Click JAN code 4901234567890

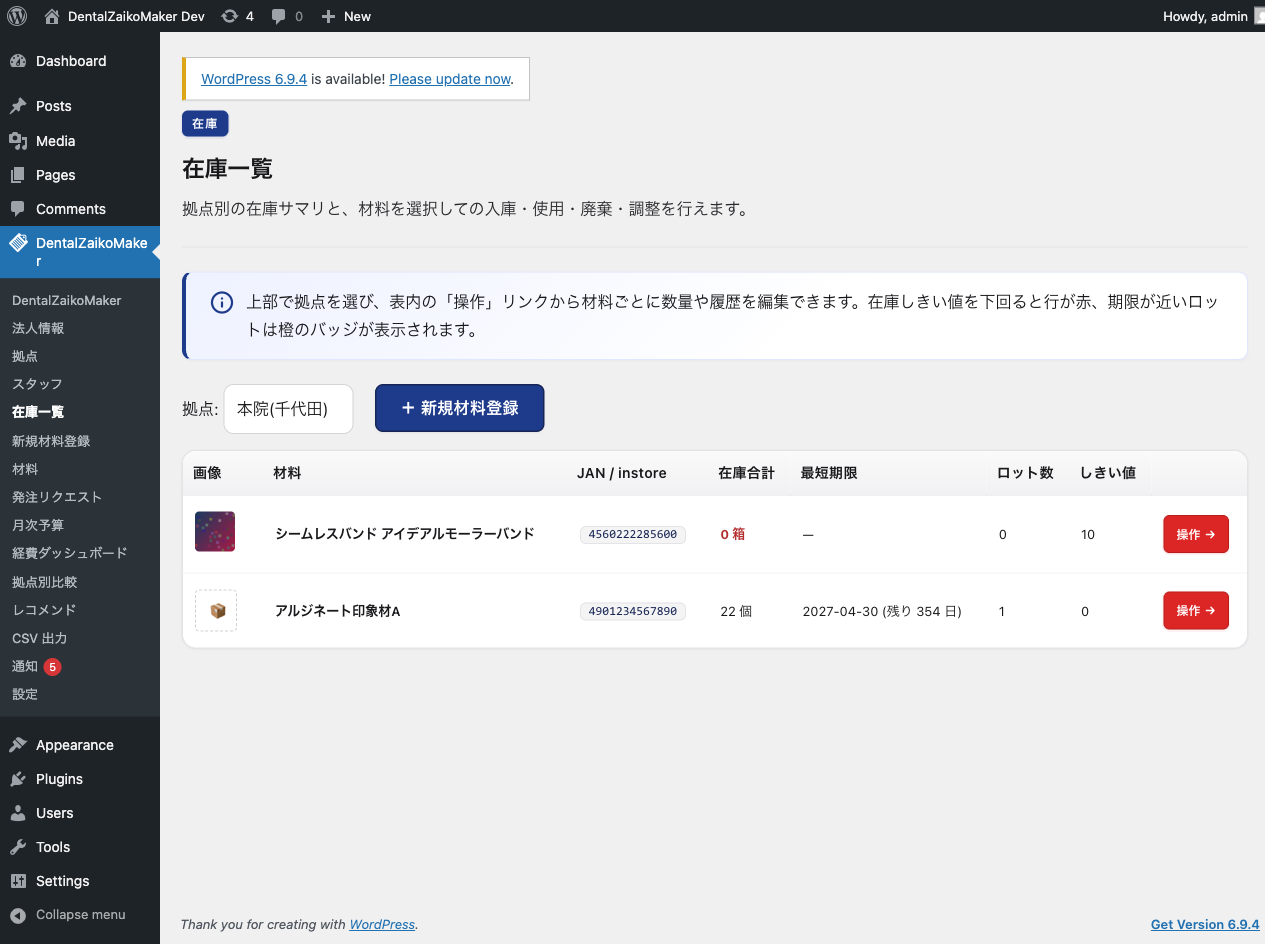point(633,611)
